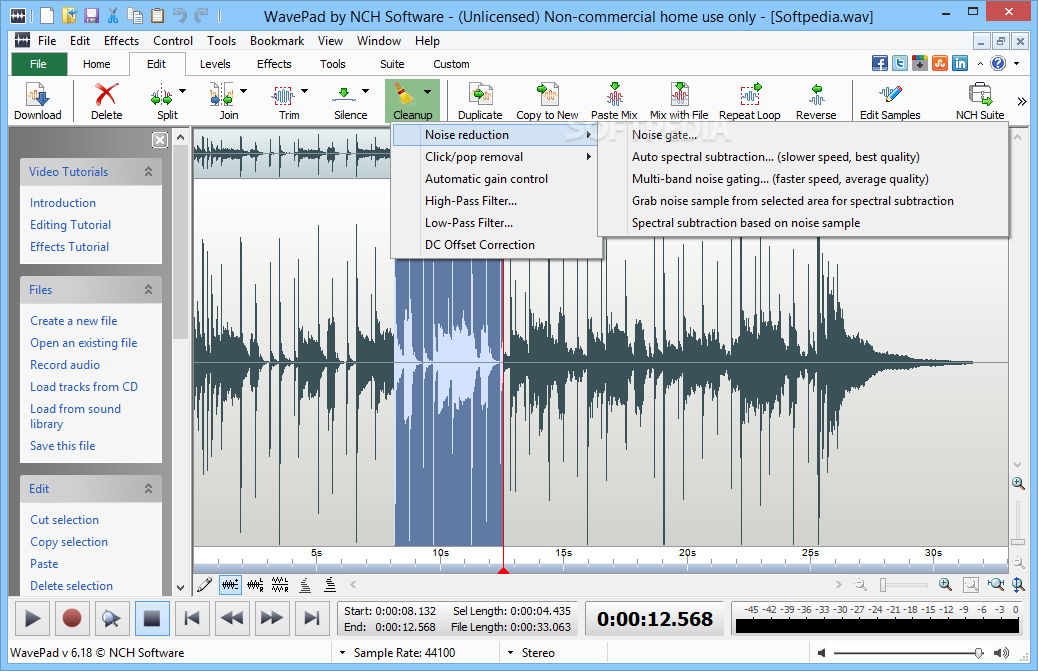Viewport: 1038px width, 671px height.
Task: Open the Silence dropdown arrow
Action: coord(365,91)
